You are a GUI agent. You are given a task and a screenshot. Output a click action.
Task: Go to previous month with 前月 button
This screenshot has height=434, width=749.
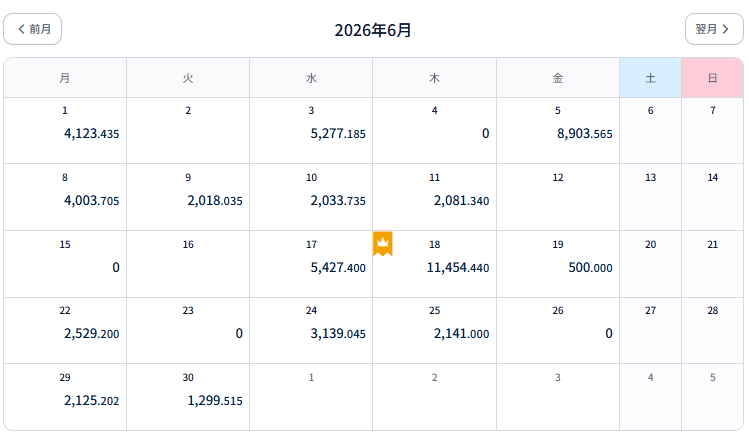32,29
